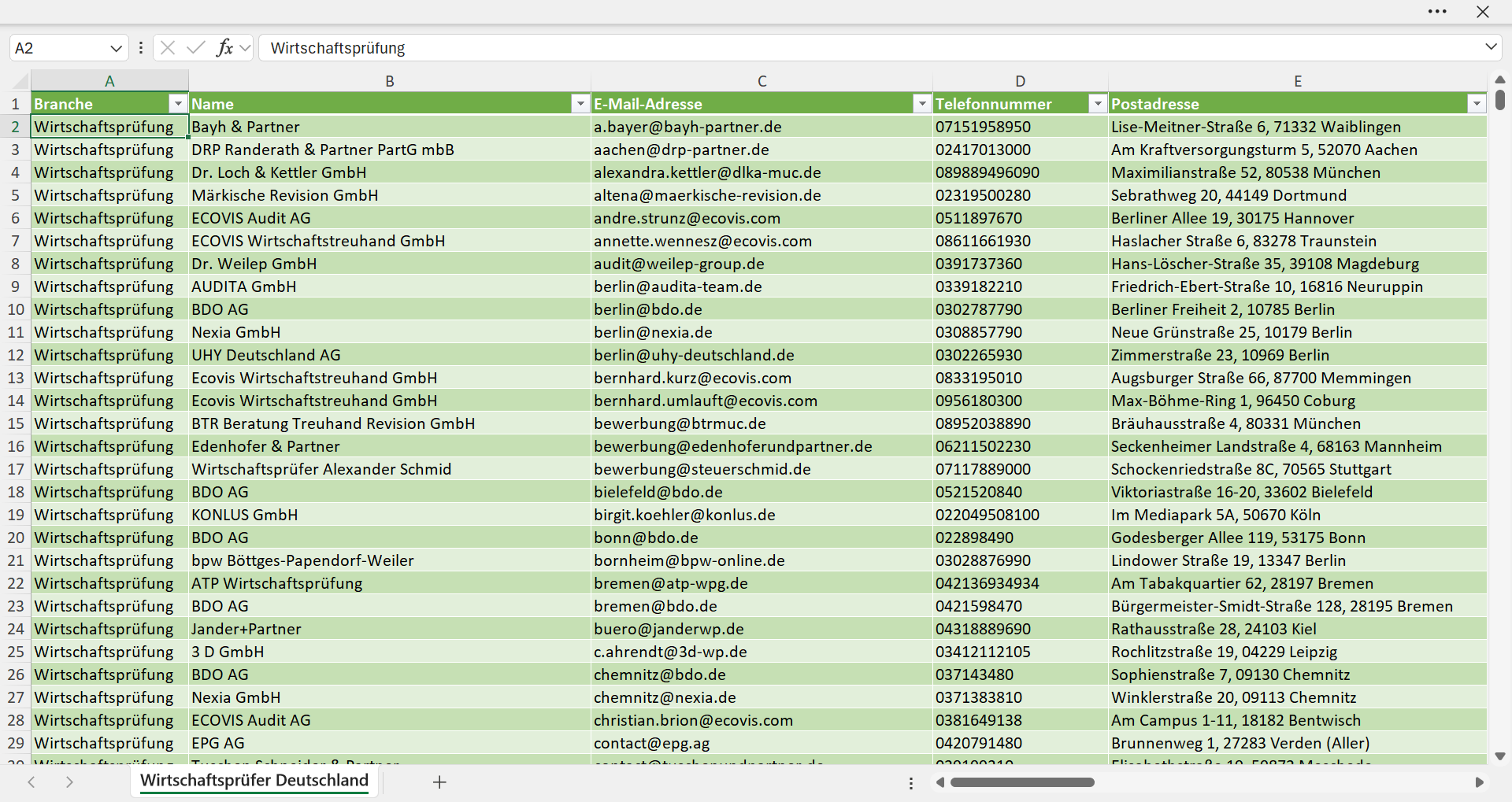This screenshot has width=1512, height=802.
Task: Select Wirtschaftsprüfer Alexander Schmid cell
Action: click(390, 469)
